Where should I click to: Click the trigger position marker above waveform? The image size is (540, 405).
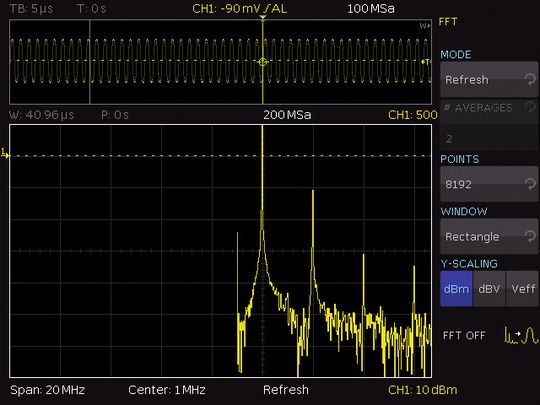click(x=263, y=18)
